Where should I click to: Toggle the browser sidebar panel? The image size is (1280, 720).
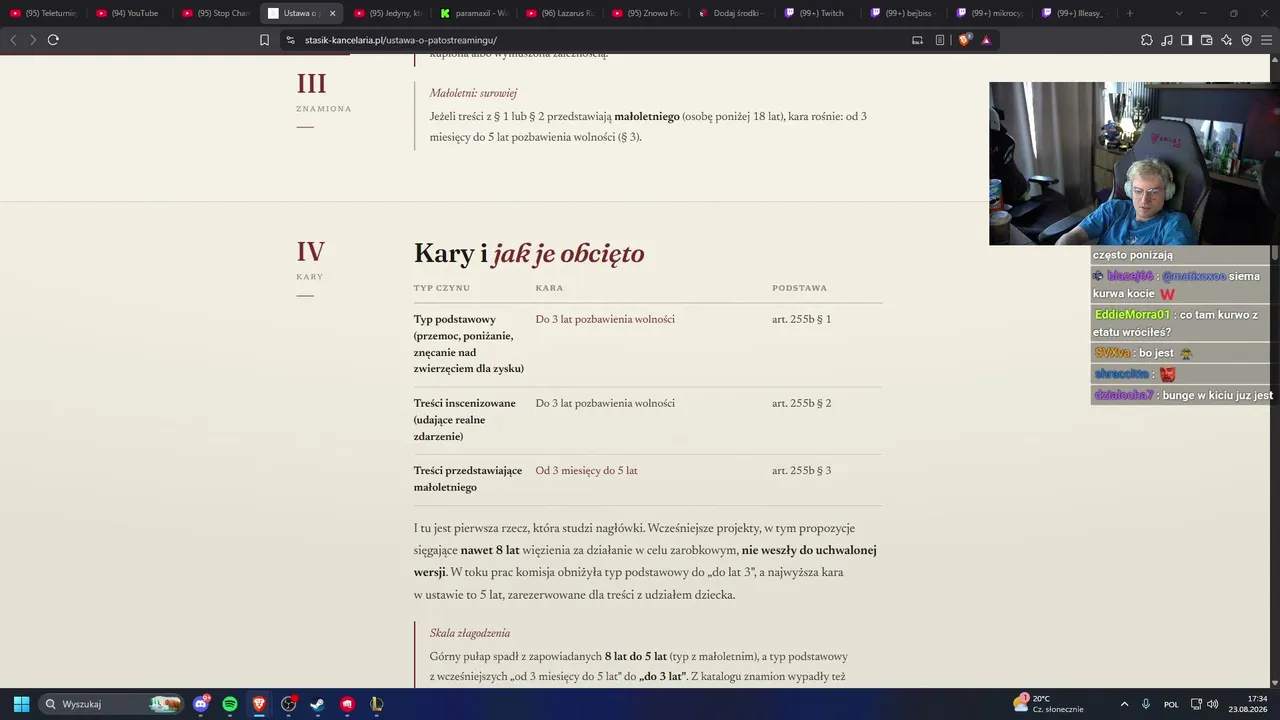pyautogui.click(x=1187, y=40)
